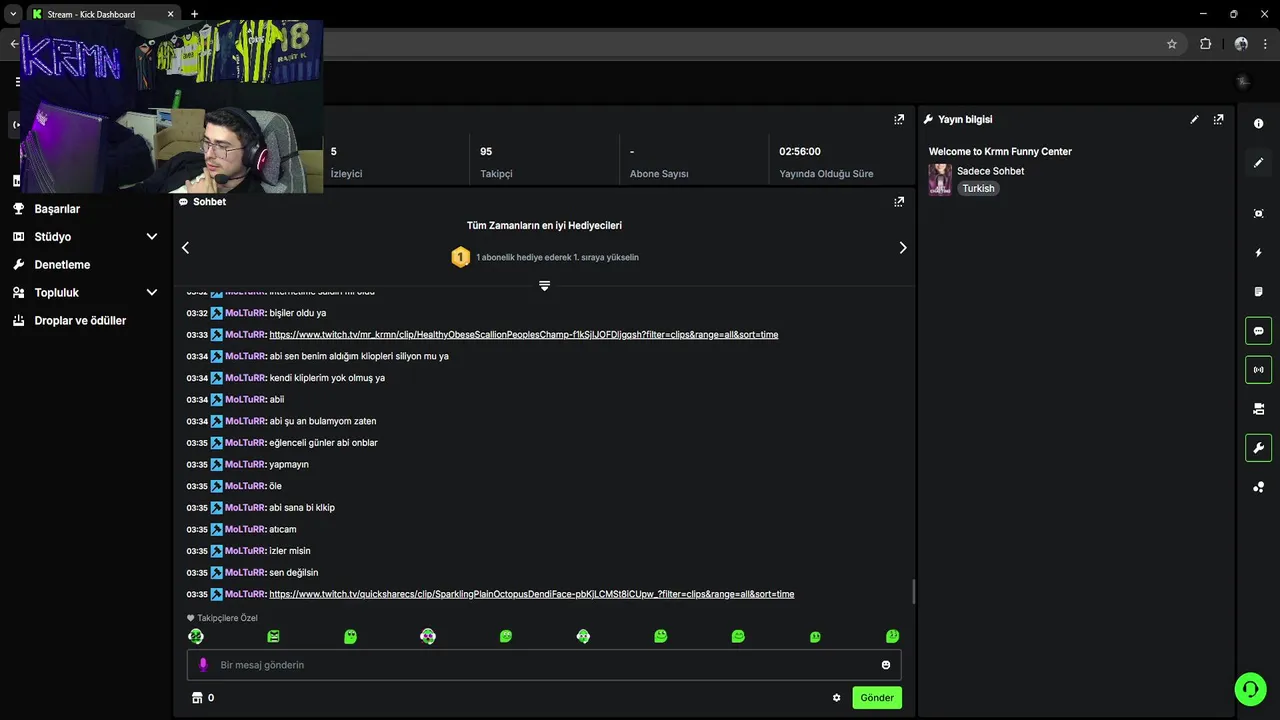The height and width of the screenshot is (720, 1280).
Task: Pop out the stream statistics panel
Action: point(899,119)
